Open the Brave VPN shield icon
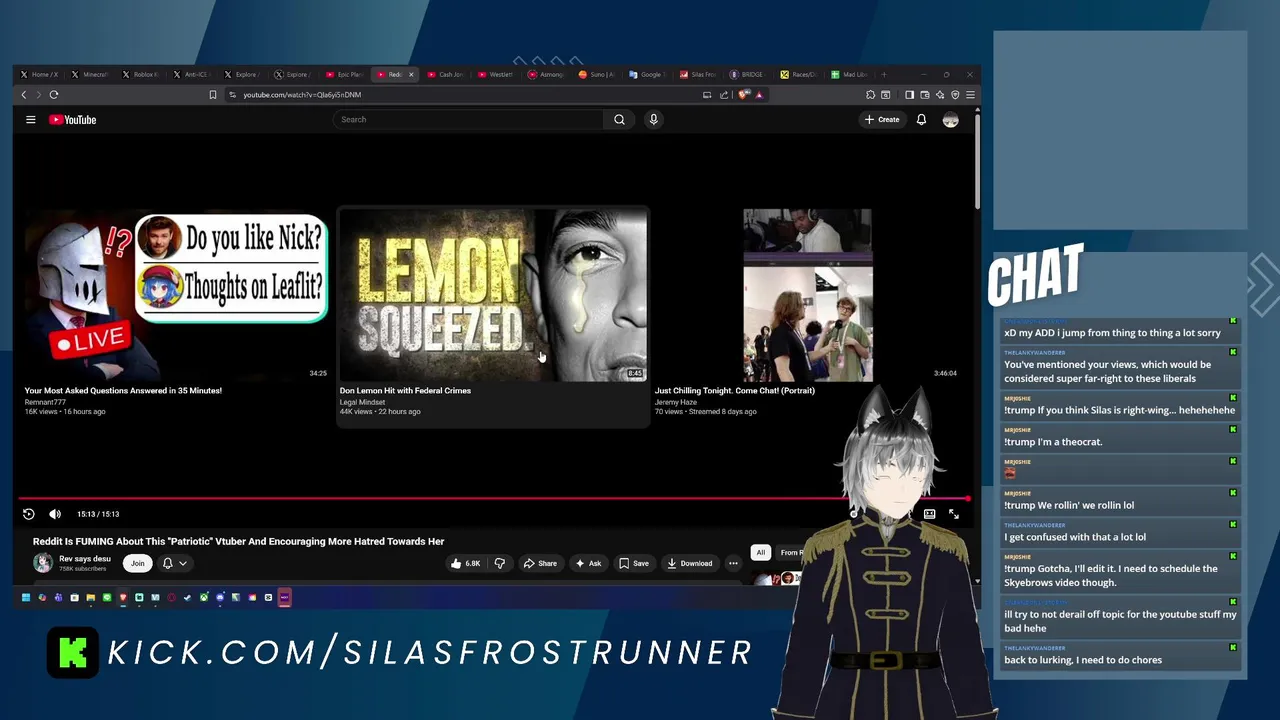This screenshot has width=1280, height=720. click(955, 95)
